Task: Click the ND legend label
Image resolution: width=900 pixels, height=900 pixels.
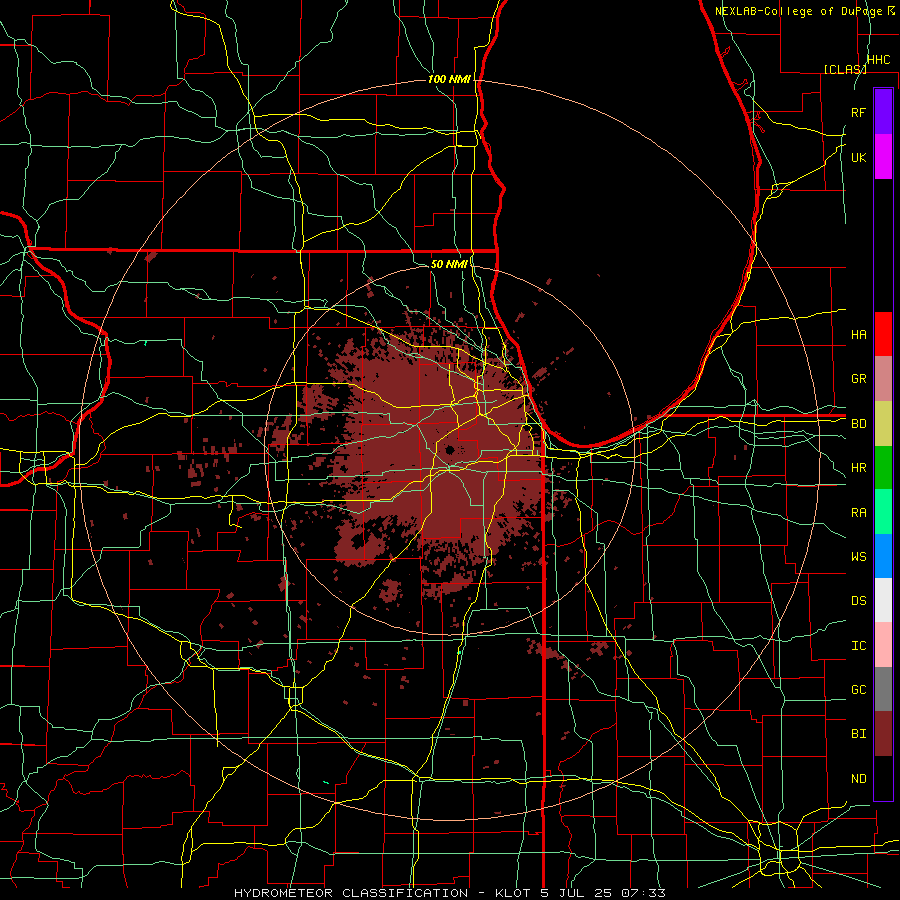Action: point(859,779)
